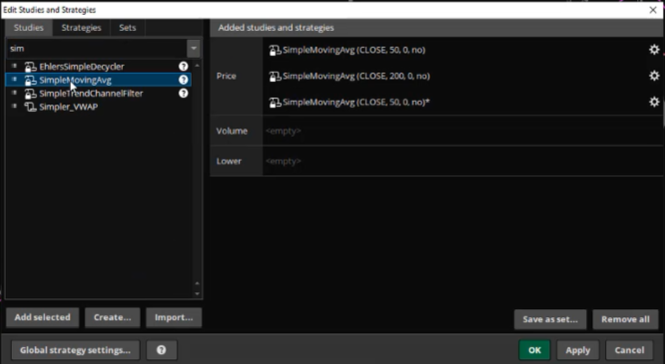Switch to the Studies tab
Screen dimensions: 665x364
tap(29, 28)
